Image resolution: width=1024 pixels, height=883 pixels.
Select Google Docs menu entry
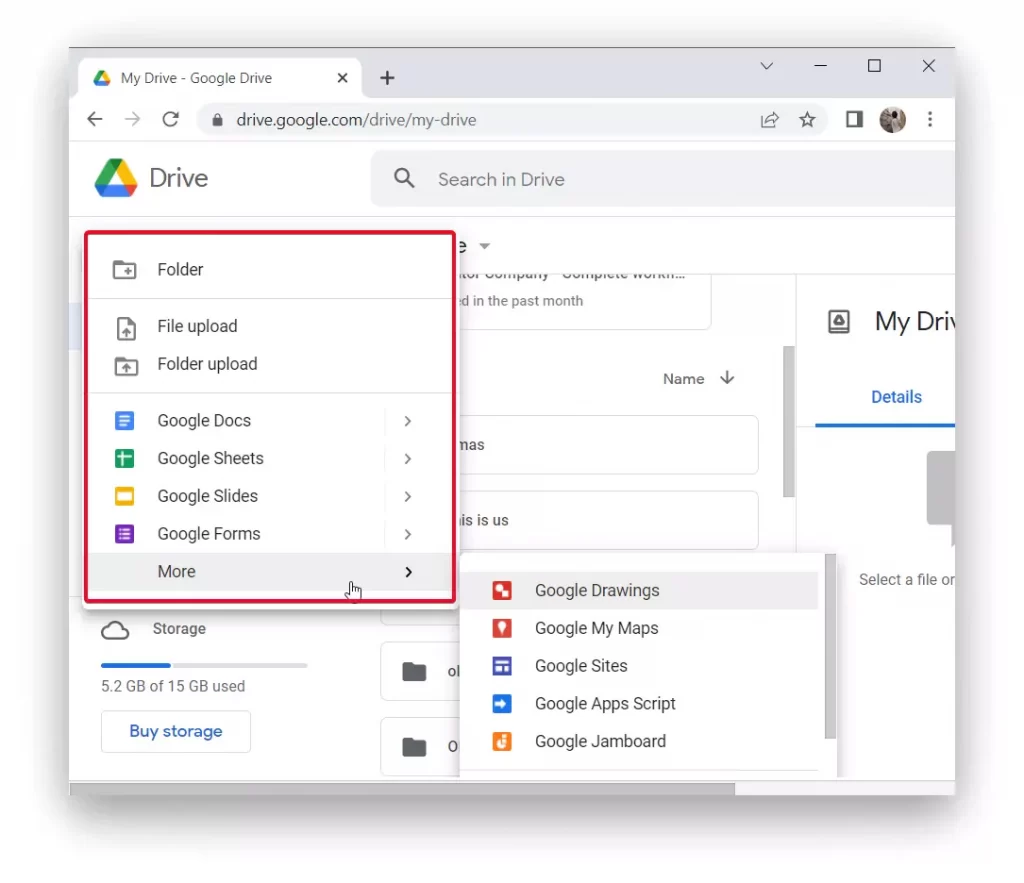coord(270,421)
